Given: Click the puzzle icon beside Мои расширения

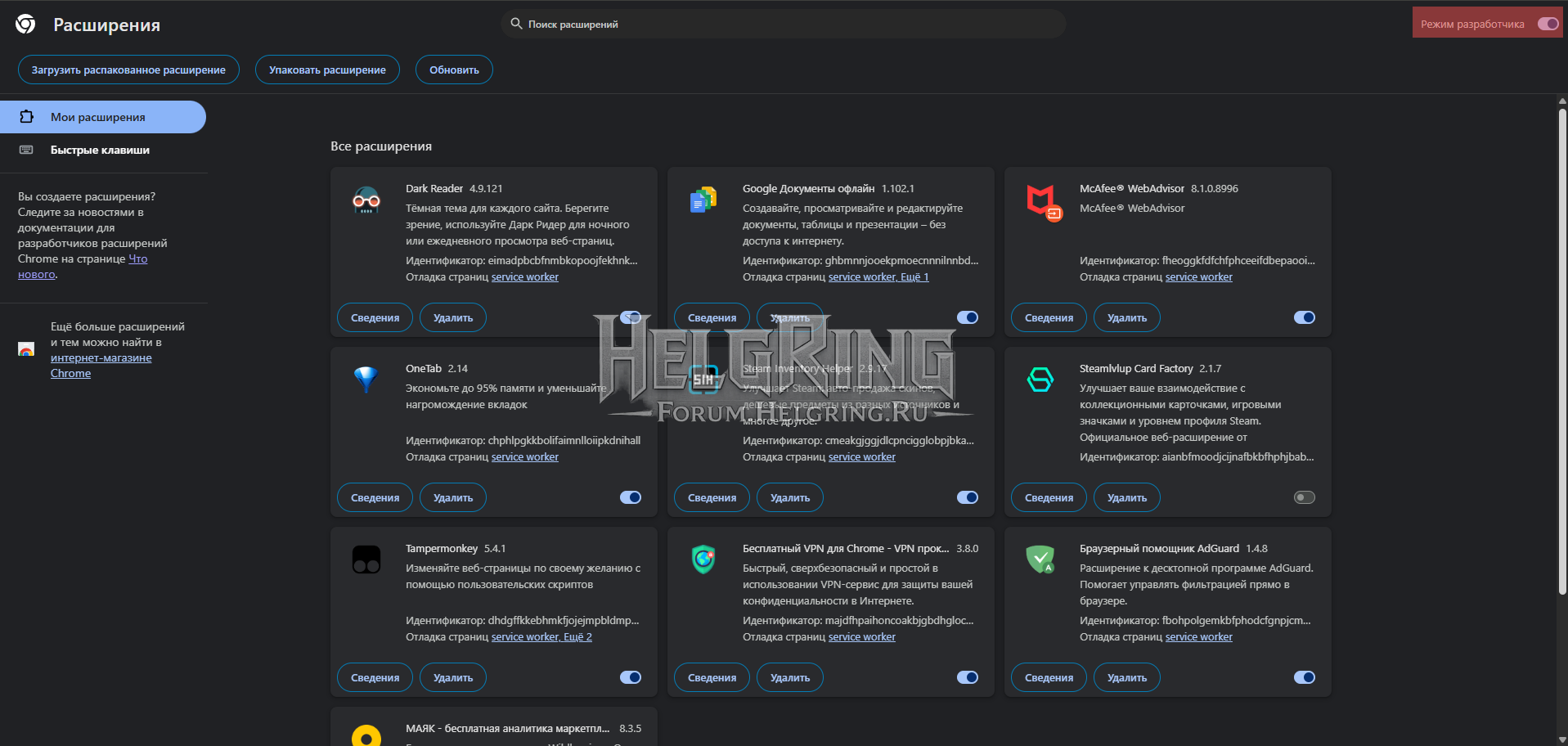Looking at the screenshot, I should point(26,117).
